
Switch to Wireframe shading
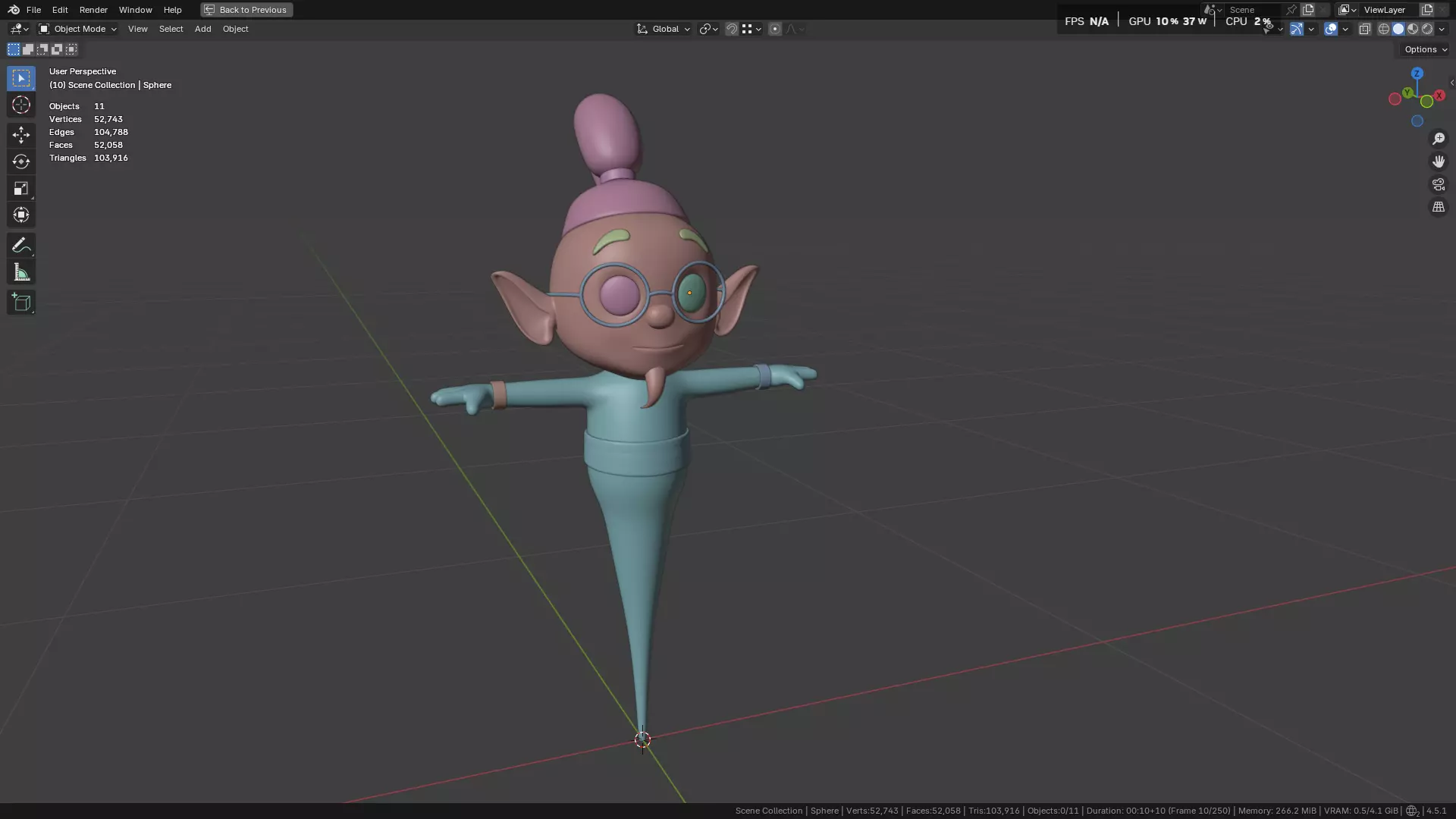[x=1384, y=29]
